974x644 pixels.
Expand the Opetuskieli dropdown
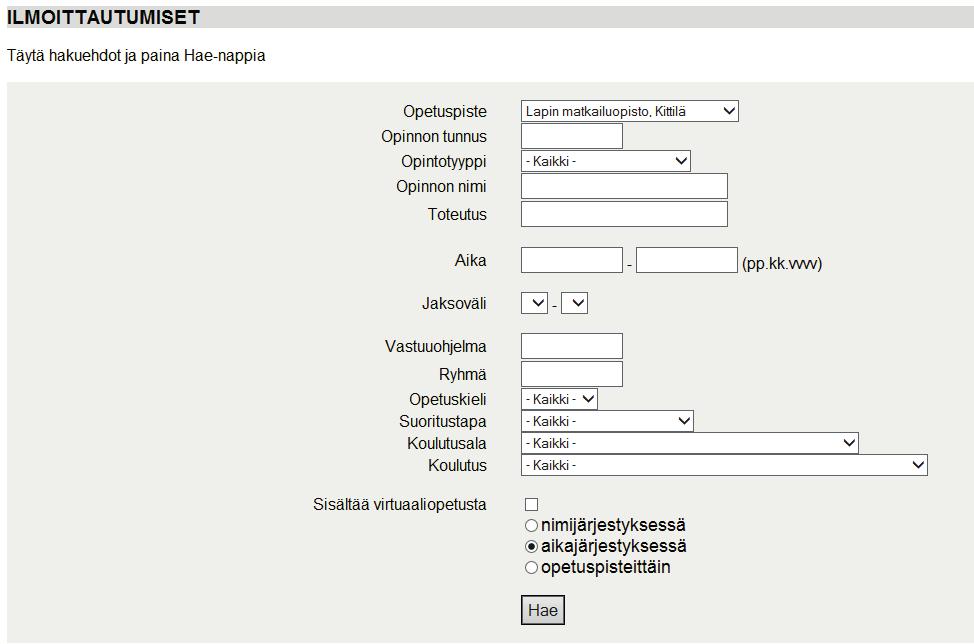559,399
